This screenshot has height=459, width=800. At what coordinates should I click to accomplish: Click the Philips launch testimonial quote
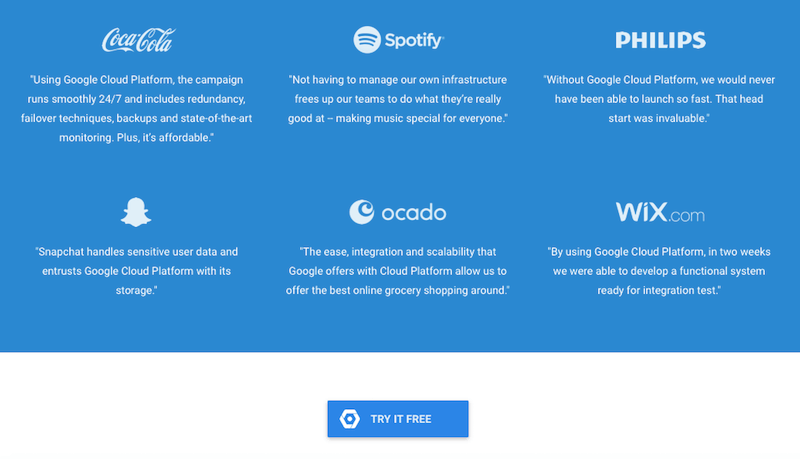660,98
